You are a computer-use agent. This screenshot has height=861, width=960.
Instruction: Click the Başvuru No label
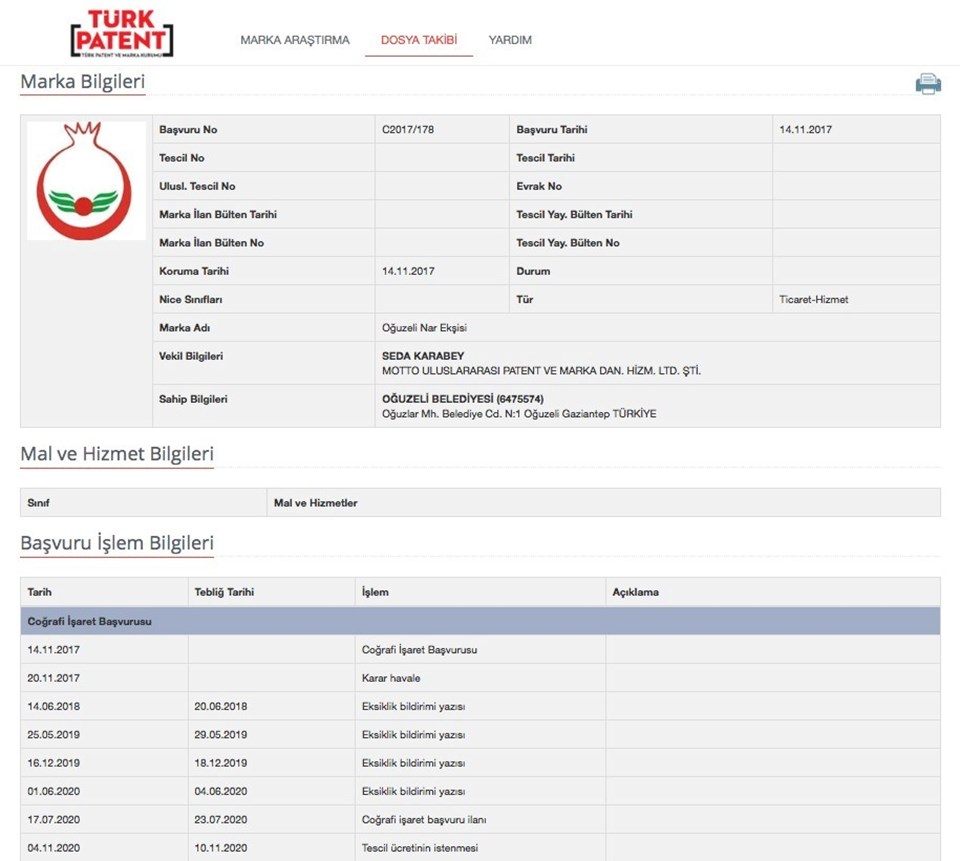[188, 129]
